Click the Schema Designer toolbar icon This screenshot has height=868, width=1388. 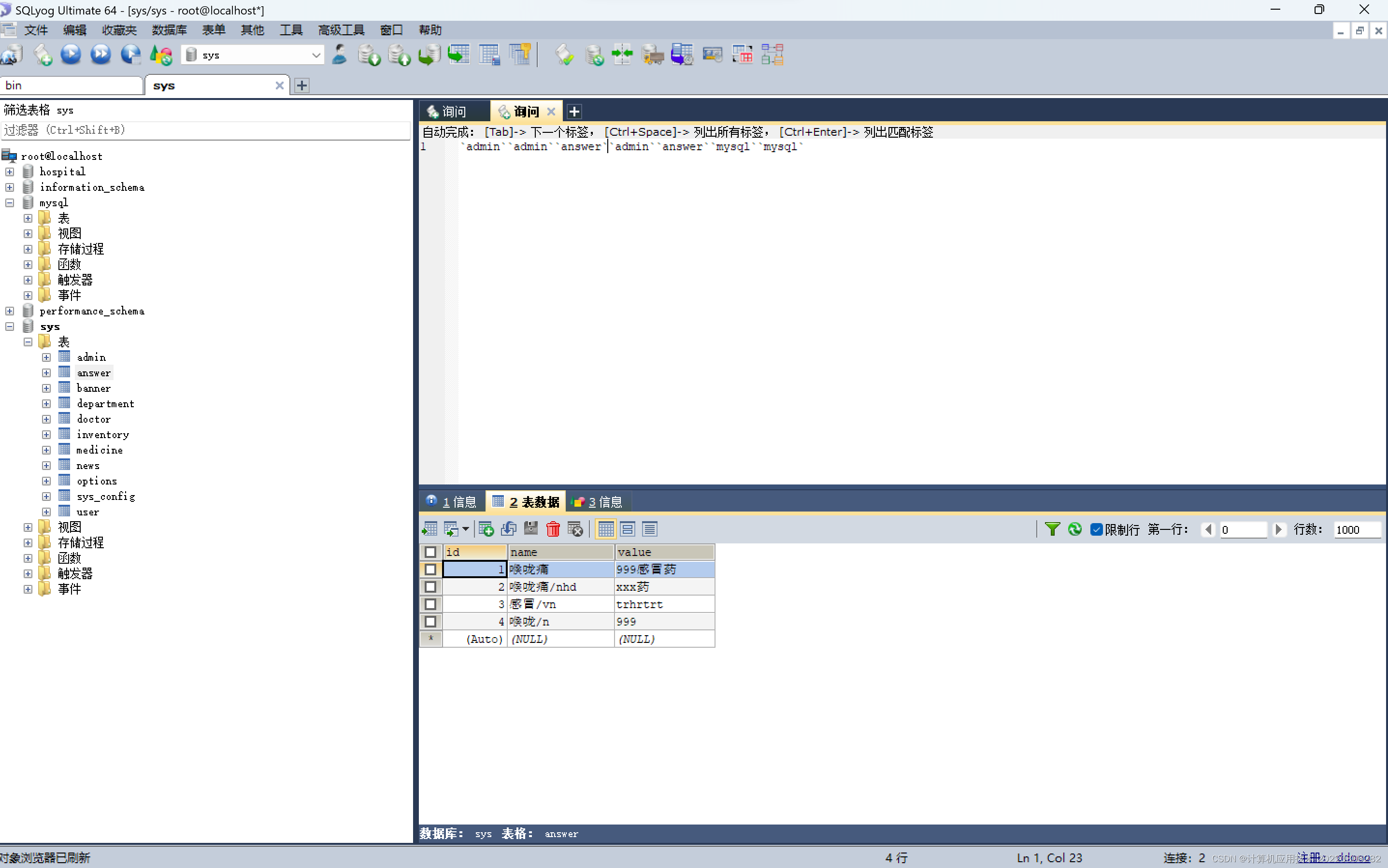pyautogui.click(x=772, y=55)
